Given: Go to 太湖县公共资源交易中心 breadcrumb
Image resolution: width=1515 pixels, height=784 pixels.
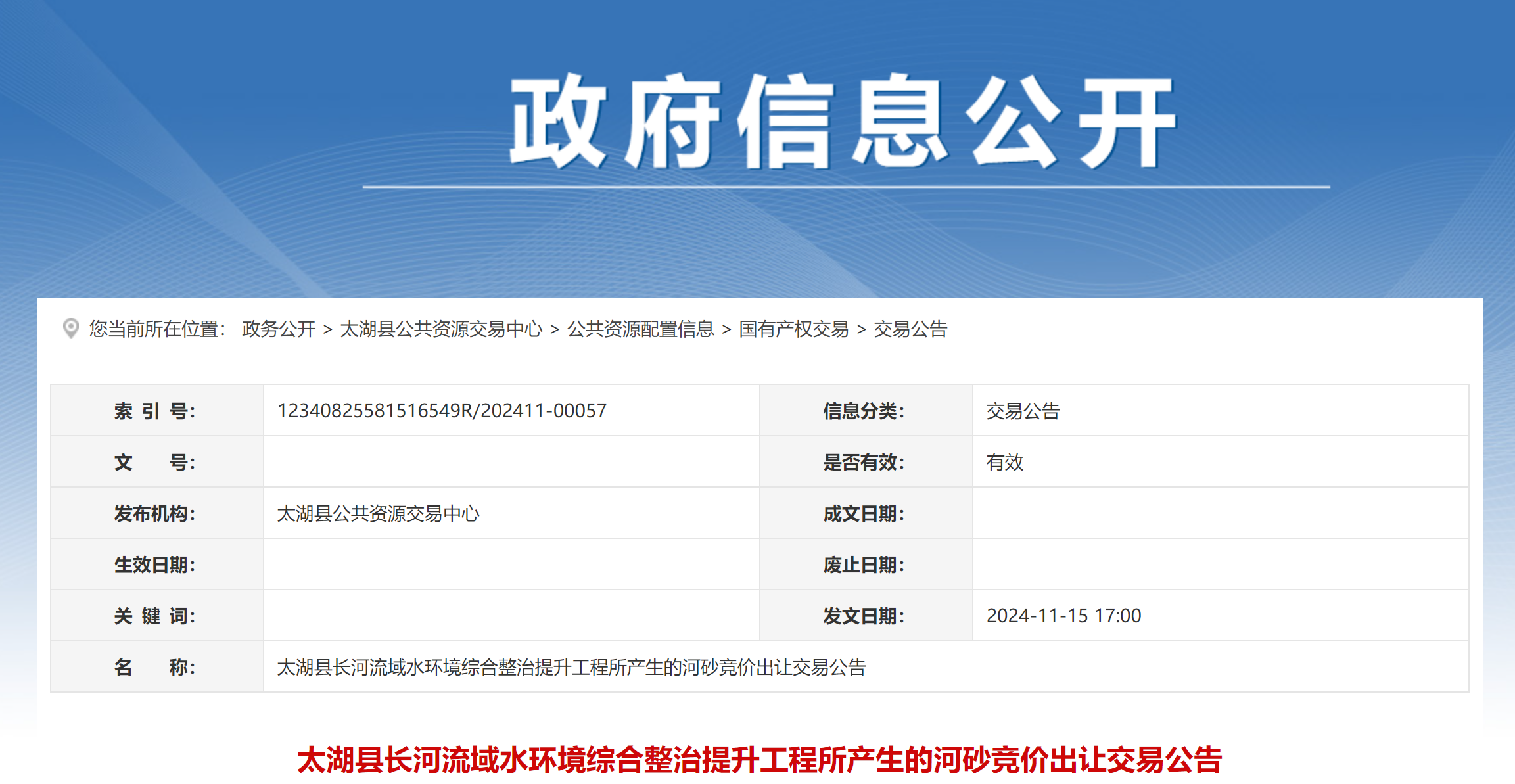Looking at the screenshot, I should point(441,329).
